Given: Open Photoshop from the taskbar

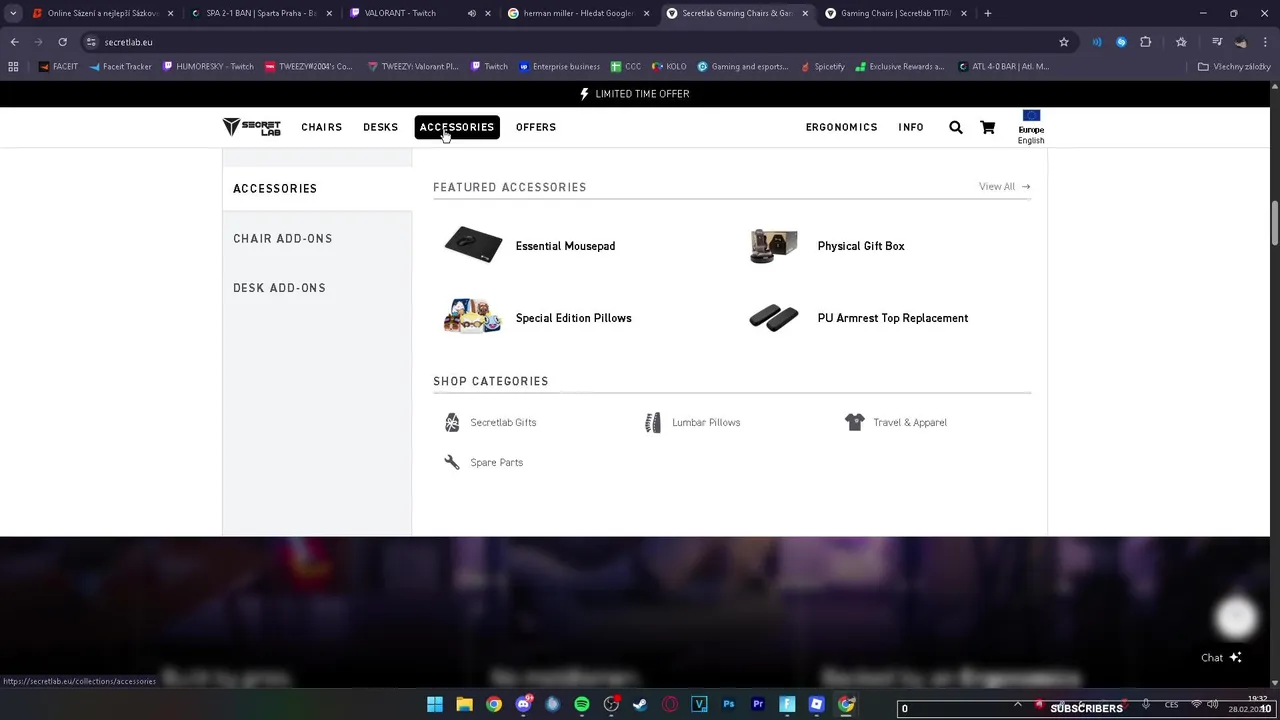Looking at the screenshot, I should pyautogui.click(x=728, y=705).
